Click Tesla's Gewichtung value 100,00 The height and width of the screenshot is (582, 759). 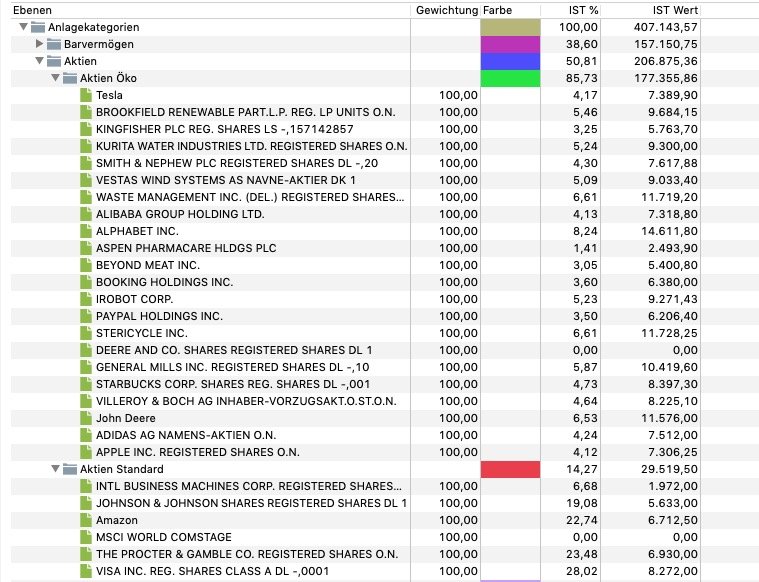coord(458,95)
